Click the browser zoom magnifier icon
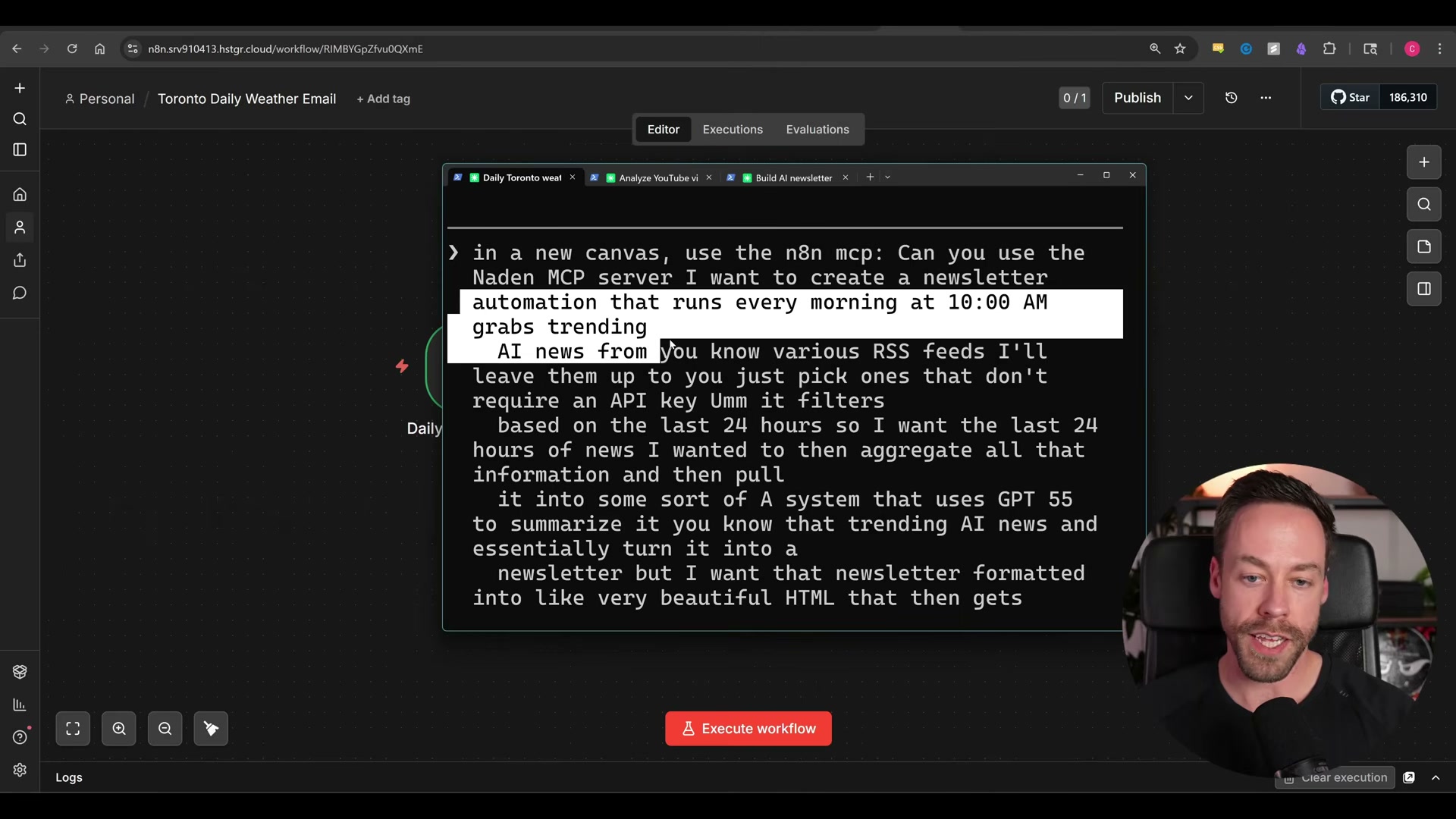 click(1155, 49)
